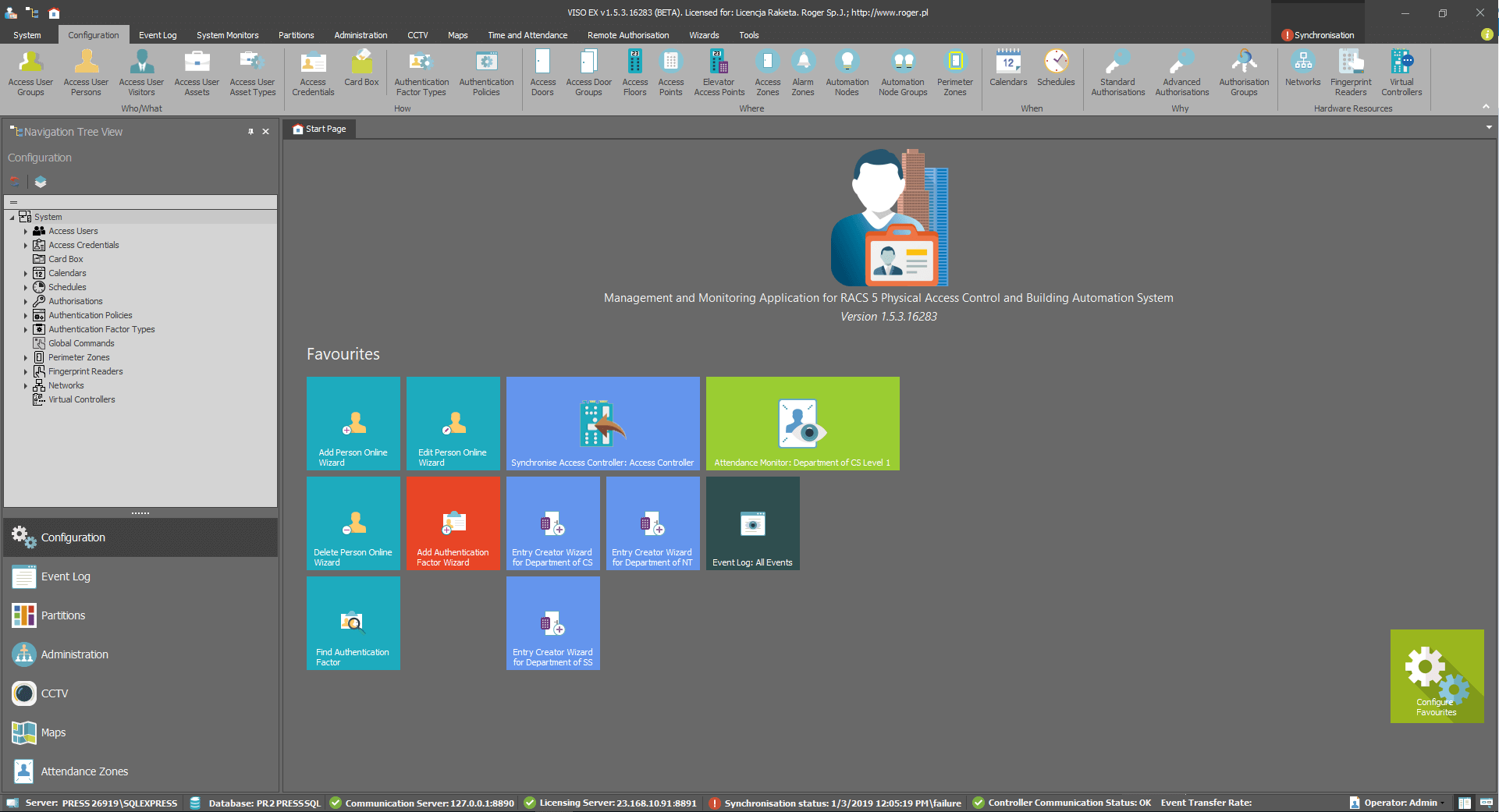Launch the Add Person Online Wizard tile
The image size is (1499, 812).
tap(353, 424)
